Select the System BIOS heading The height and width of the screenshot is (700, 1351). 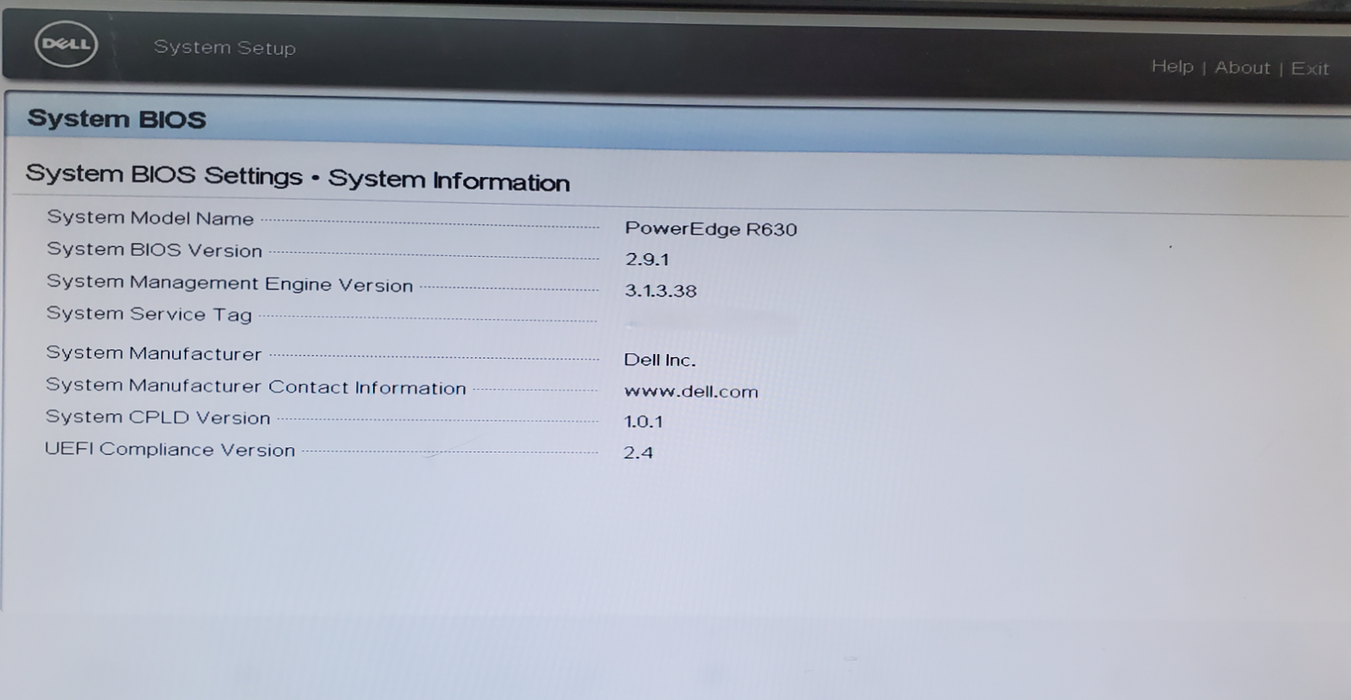(116, 119)
